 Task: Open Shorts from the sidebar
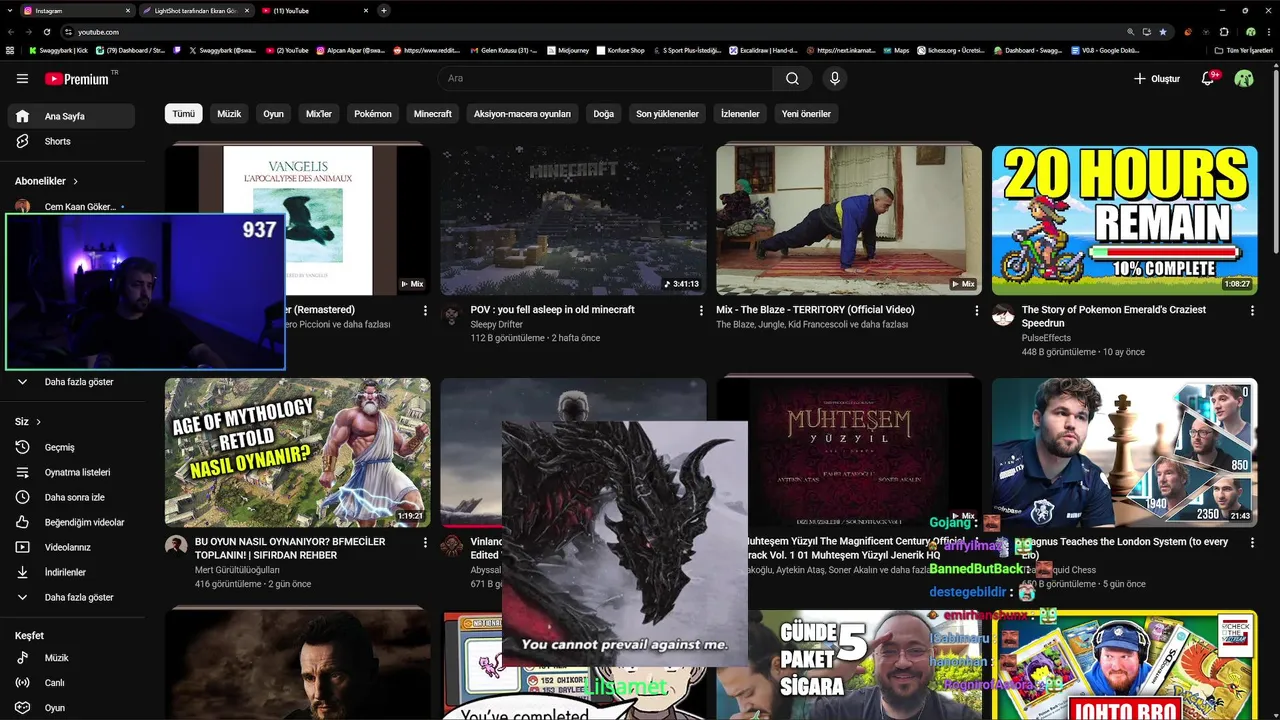pos(71,141)
